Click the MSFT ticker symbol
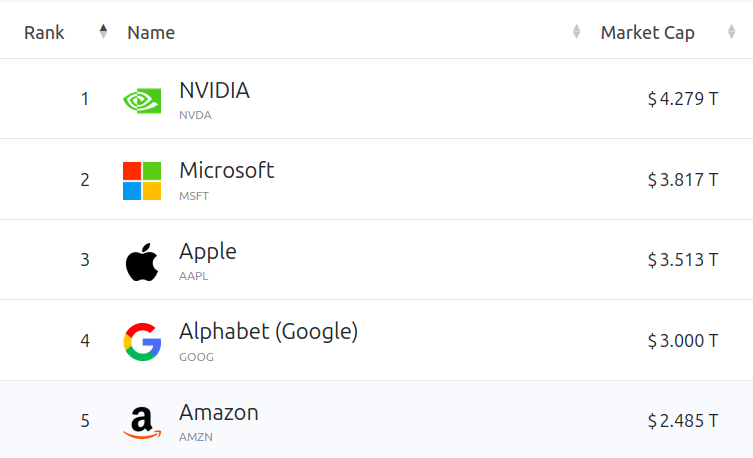The height and width of the screenshot is (458, 753). [194, 195]
